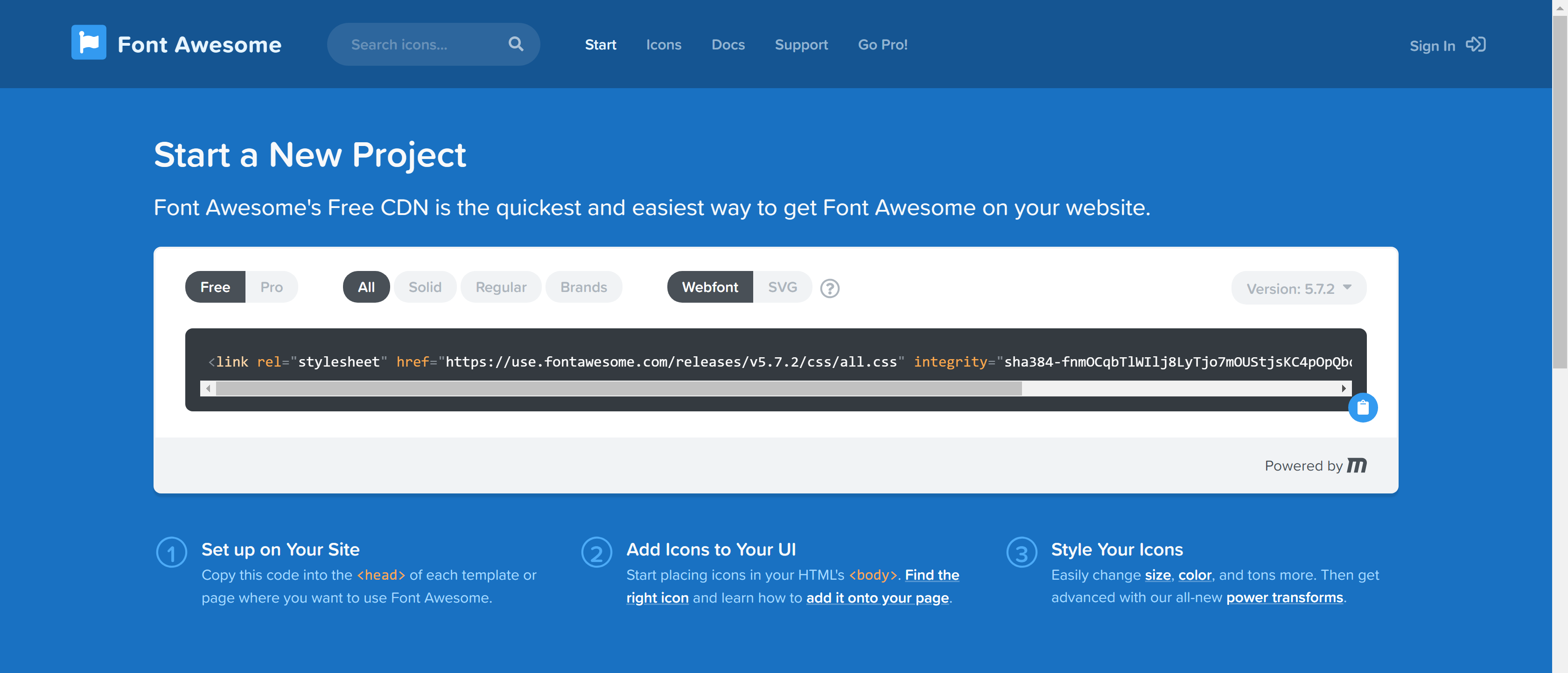
Task: Click code scrollbar left arrow
Action: (x=208, y=388)
